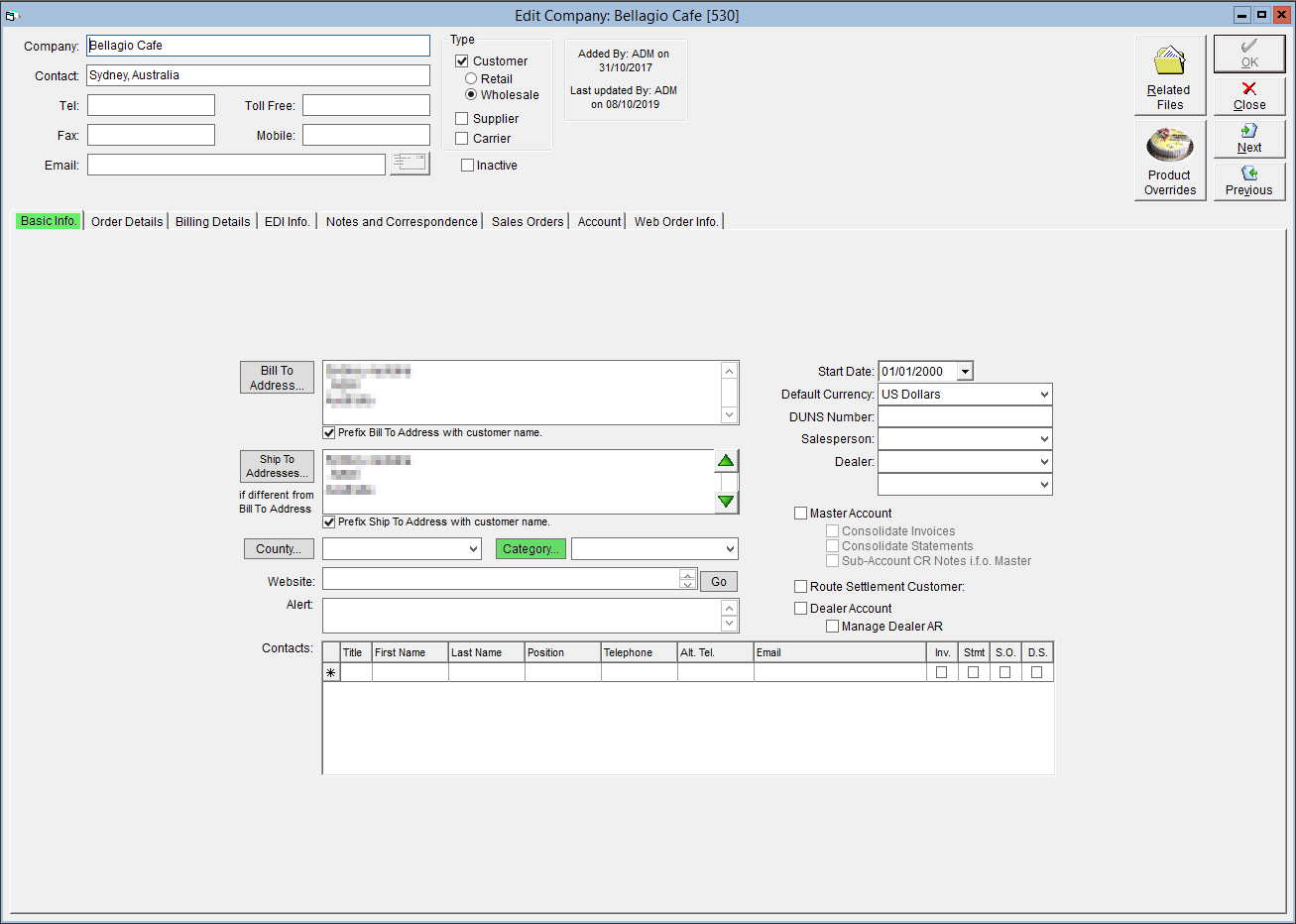
Task: Enable the Supplier checkbox
Action: (x=462, y=119)
